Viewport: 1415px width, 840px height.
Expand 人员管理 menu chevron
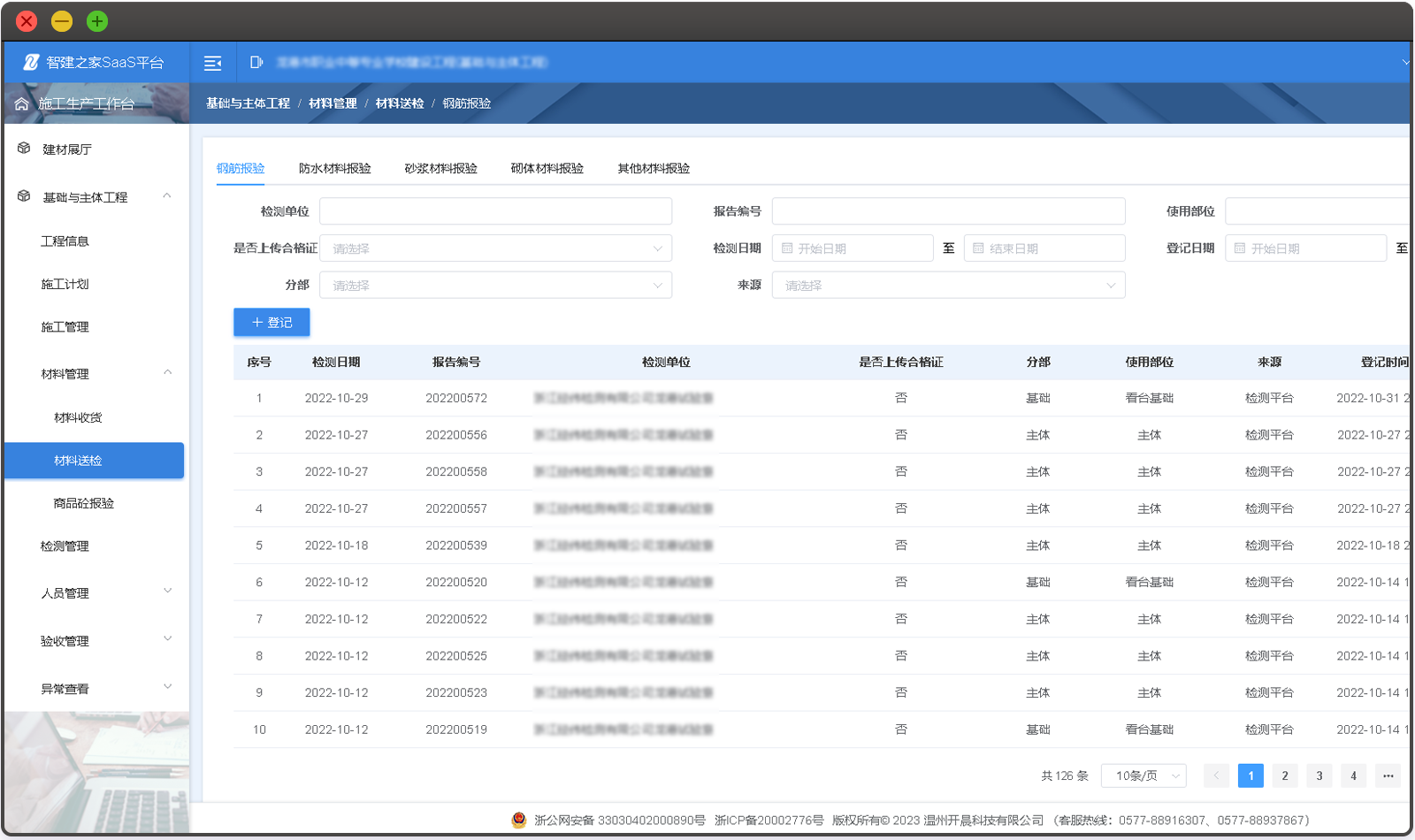point(167,591)
